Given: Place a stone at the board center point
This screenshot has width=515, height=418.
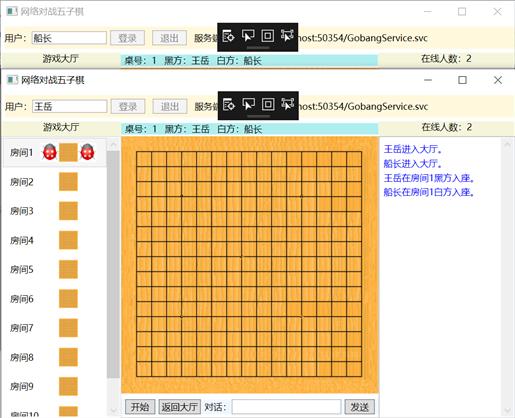Looking at the screenshot, I should tap(242, 257).
